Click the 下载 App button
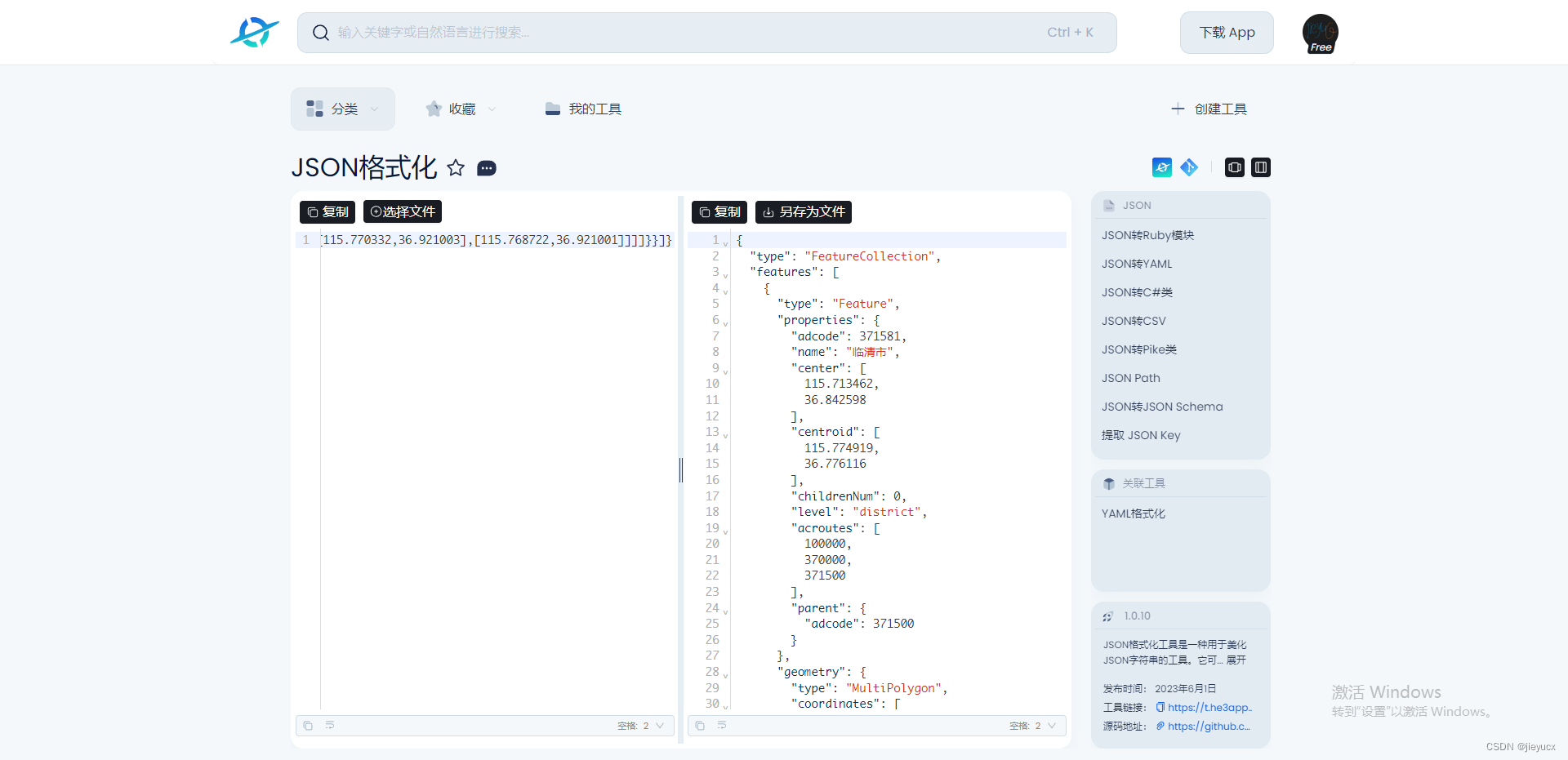This screenshot has width=1568, height=760. (x=1227, y=33)
